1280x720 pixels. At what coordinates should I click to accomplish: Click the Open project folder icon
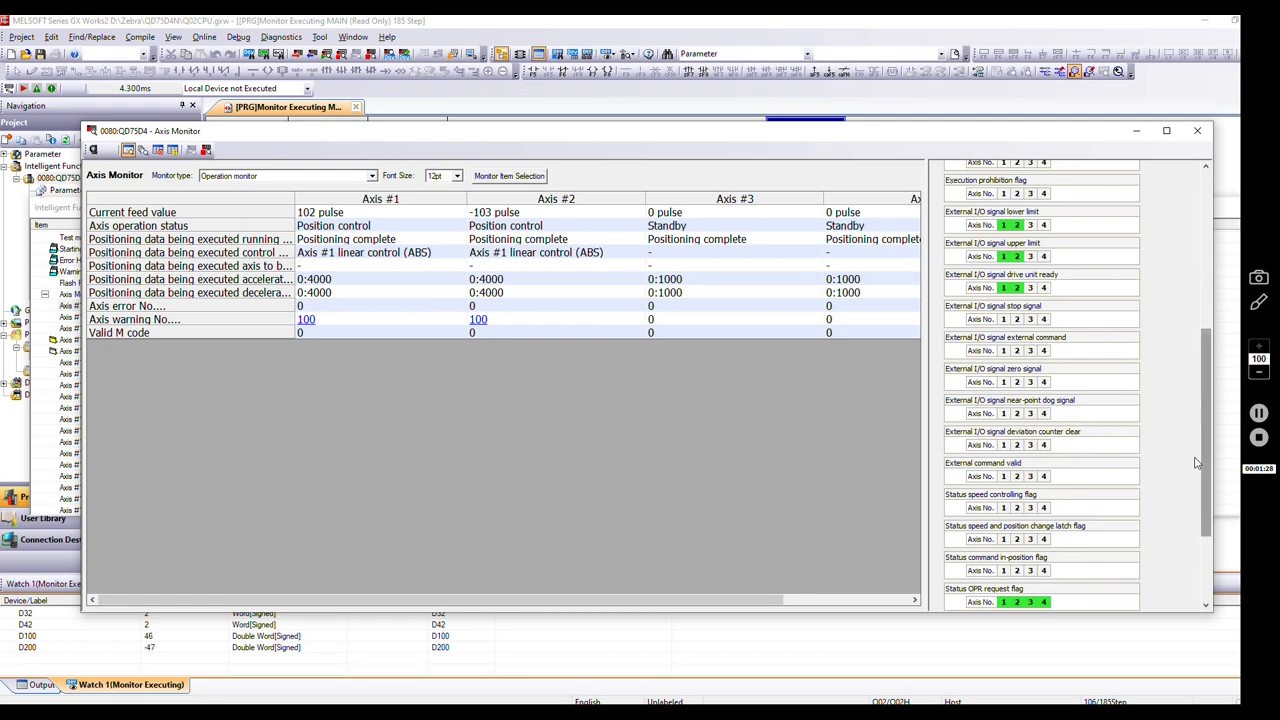tap(26, 54)
